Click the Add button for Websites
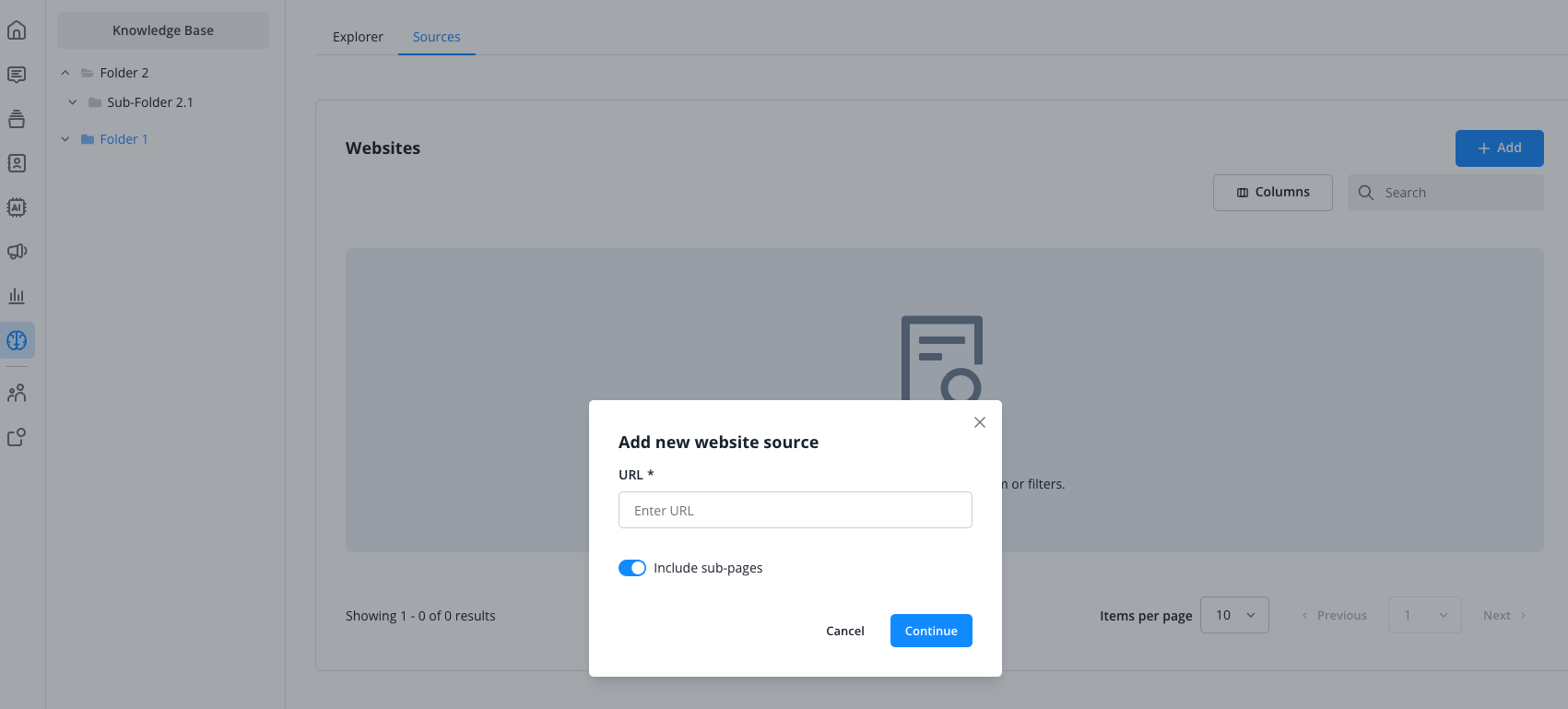 [1500, 148]
